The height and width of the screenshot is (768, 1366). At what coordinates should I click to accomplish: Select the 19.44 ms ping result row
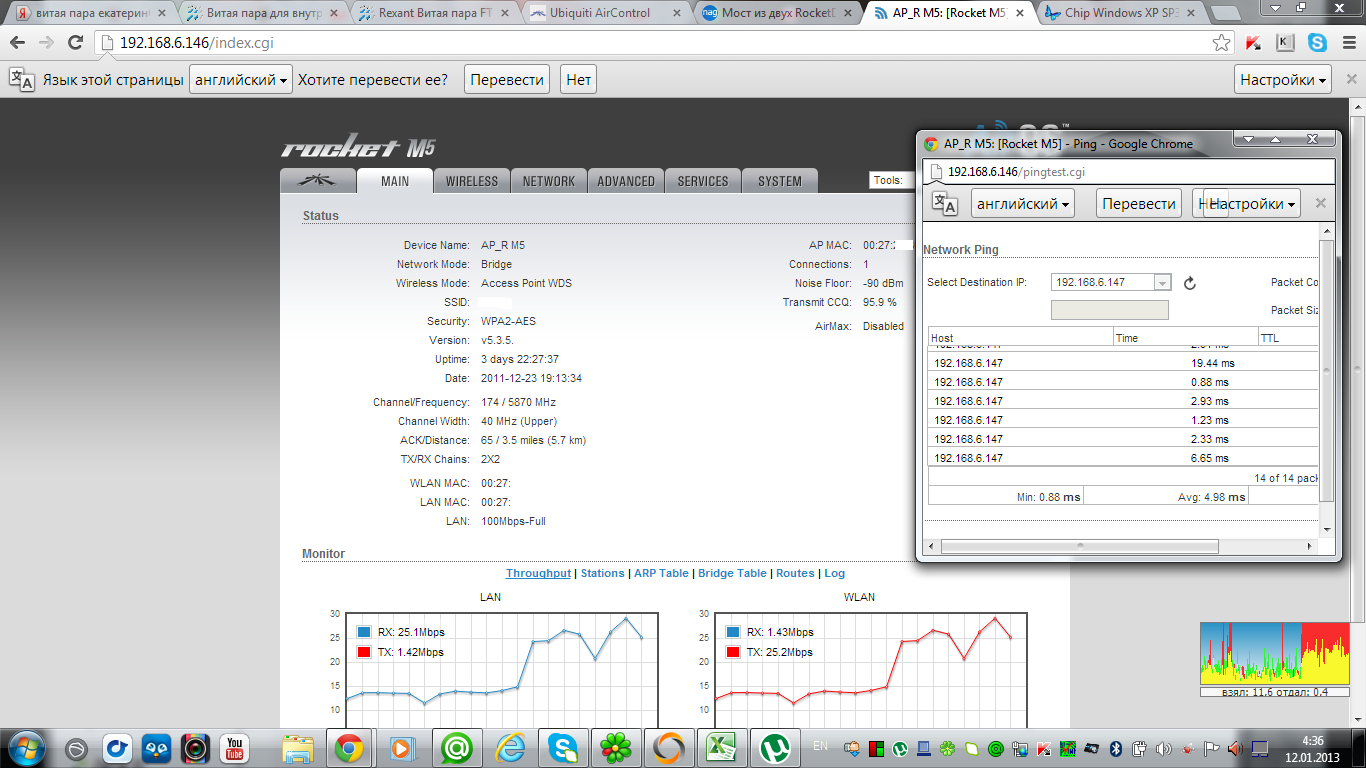click(1124, 363)
